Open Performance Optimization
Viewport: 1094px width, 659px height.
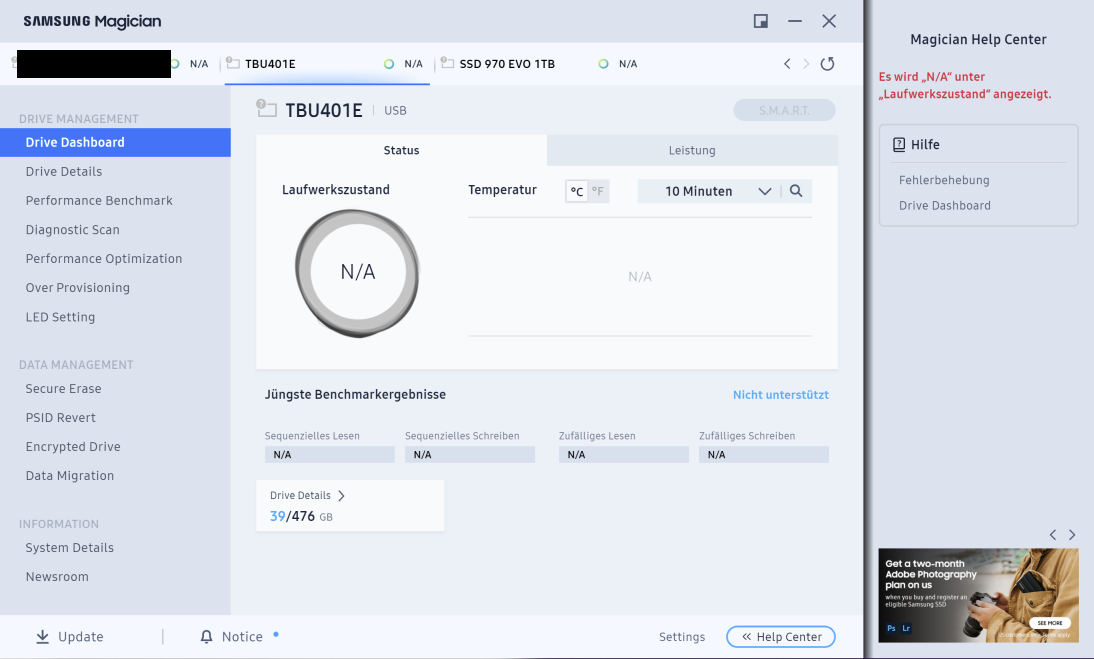click(104, 259)
